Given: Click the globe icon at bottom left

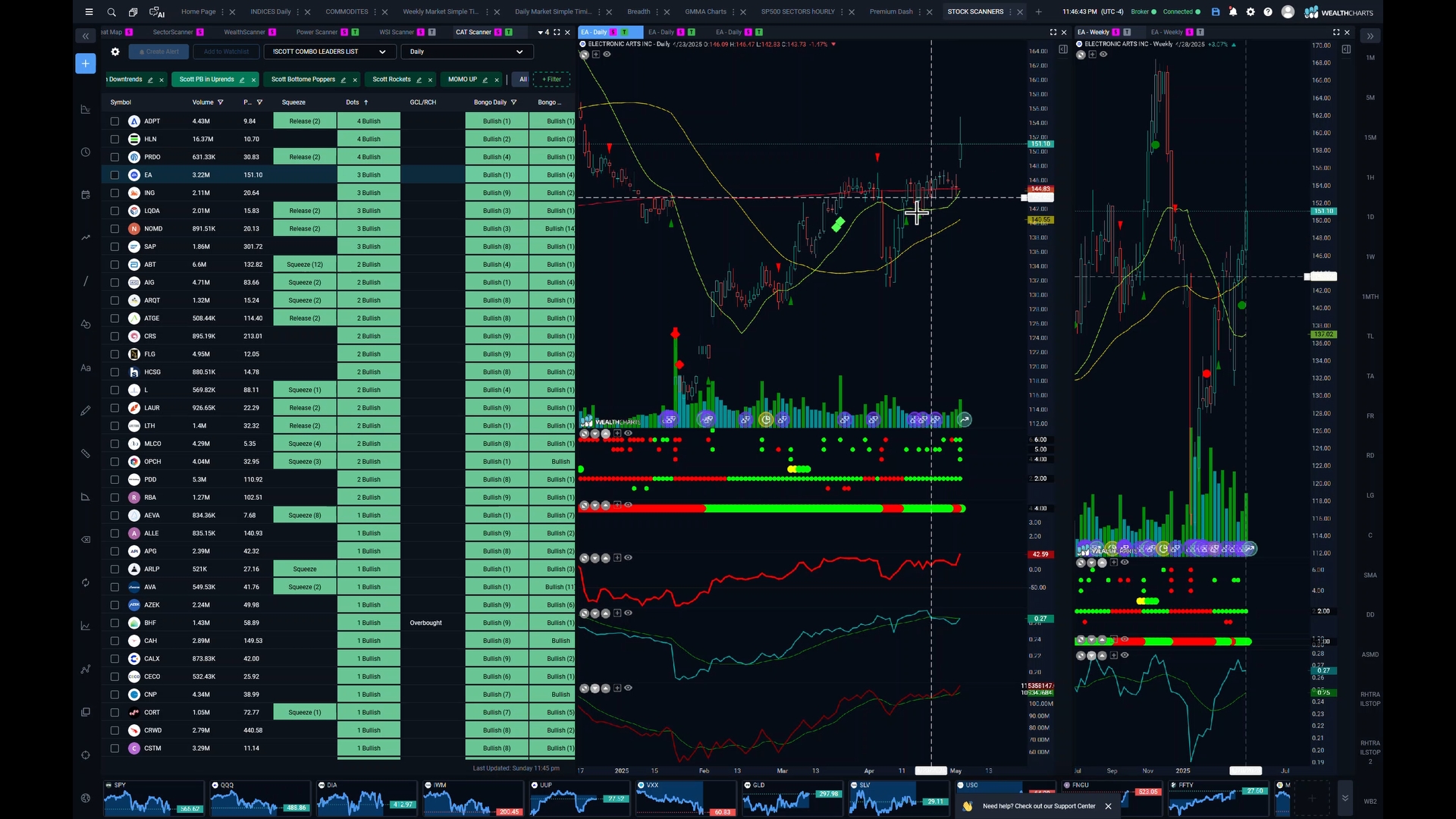Looking at the screenshot, I should click(86, 798).
